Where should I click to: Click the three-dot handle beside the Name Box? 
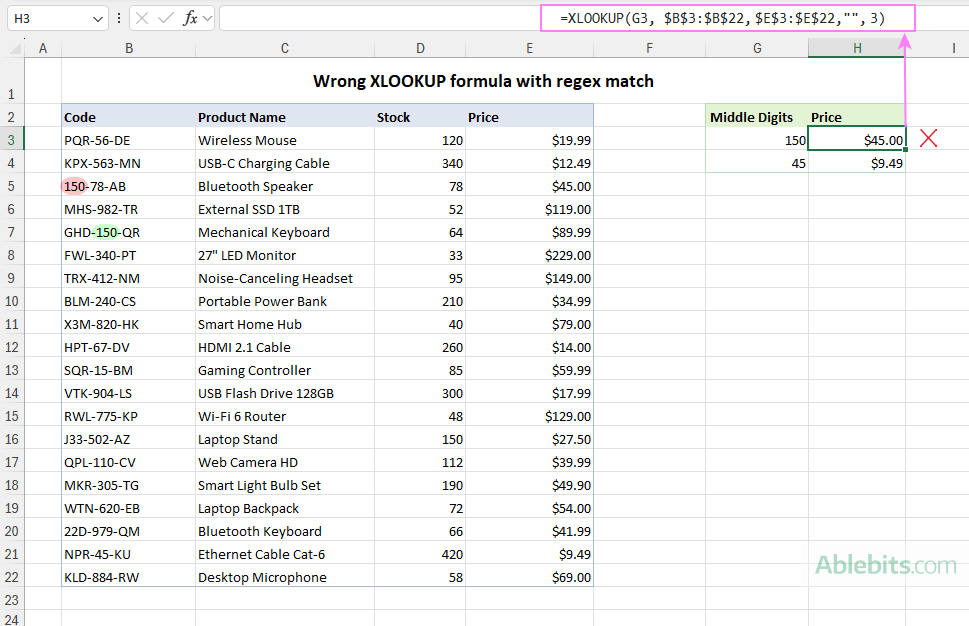118,17
